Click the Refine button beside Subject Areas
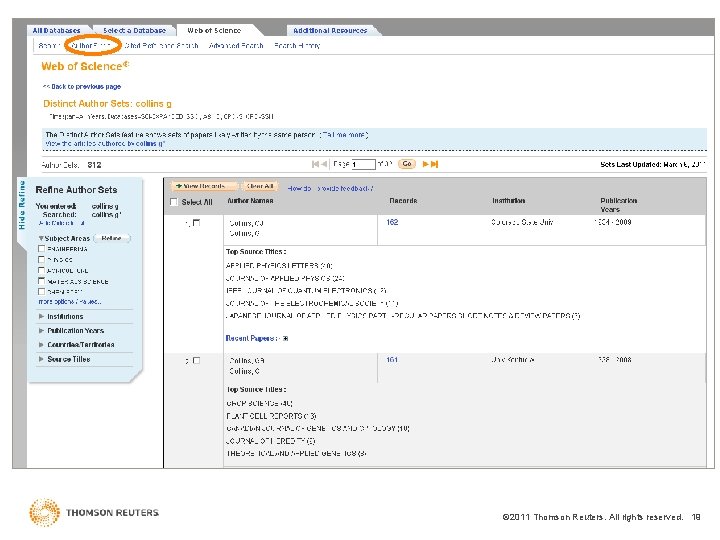Image resolution: width=720 pixels, height=540 pixels. (x=112, y=238)
